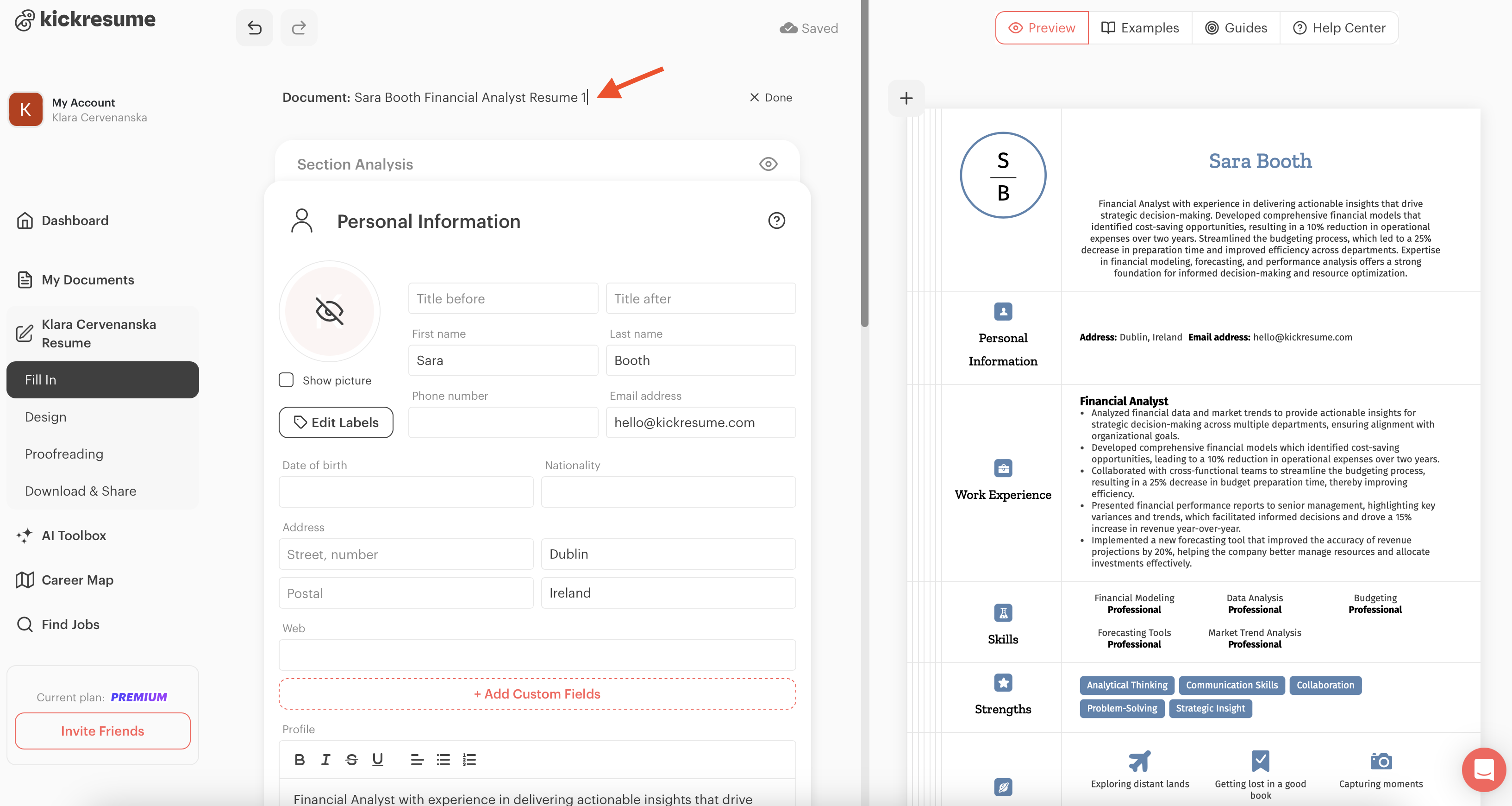Apply strikethrough in Profile toolbar
Viewport: 1512px width, 806px height.
tap(351, 760)
